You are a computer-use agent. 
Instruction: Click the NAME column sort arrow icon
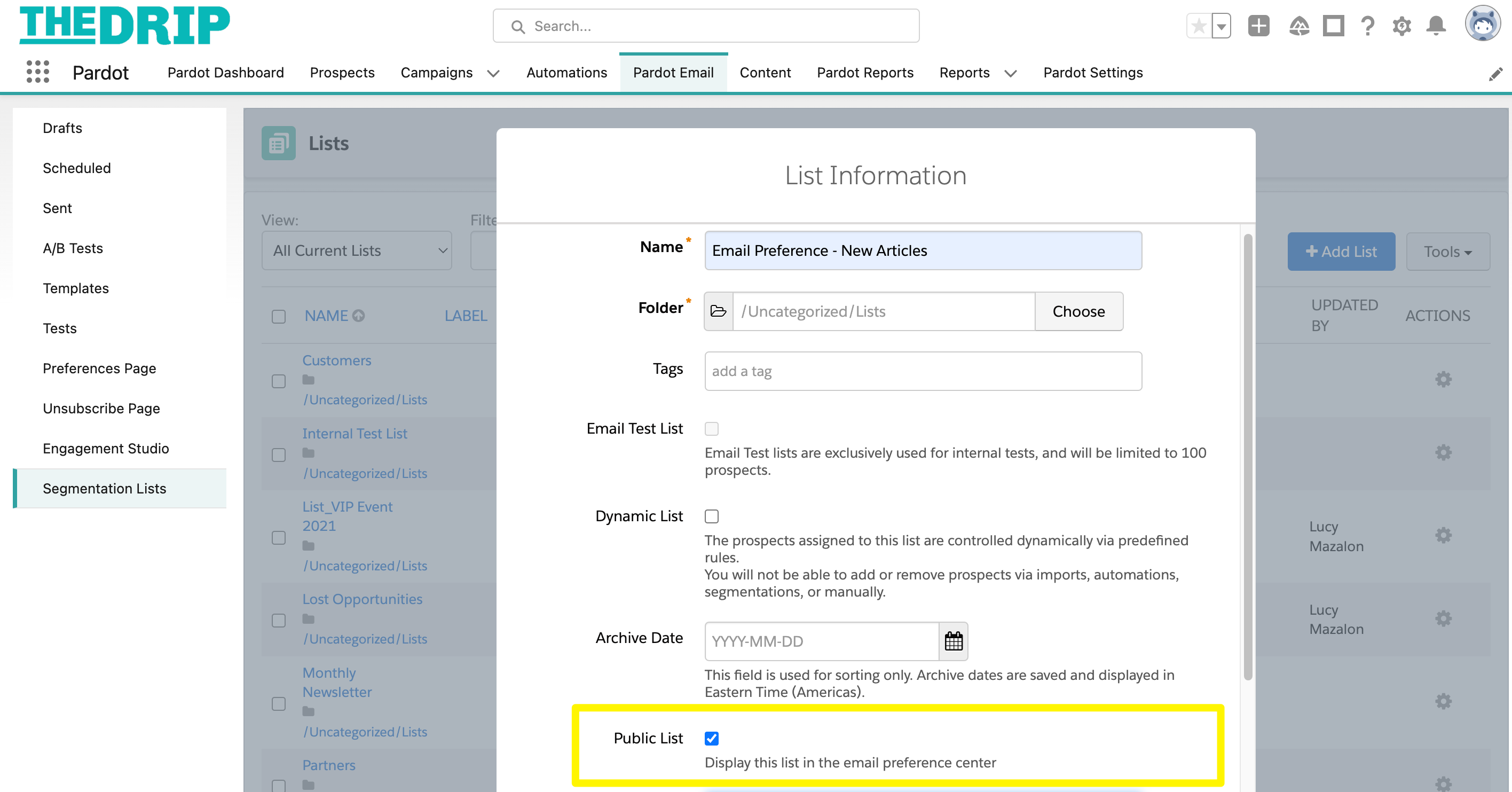(358, 316)
